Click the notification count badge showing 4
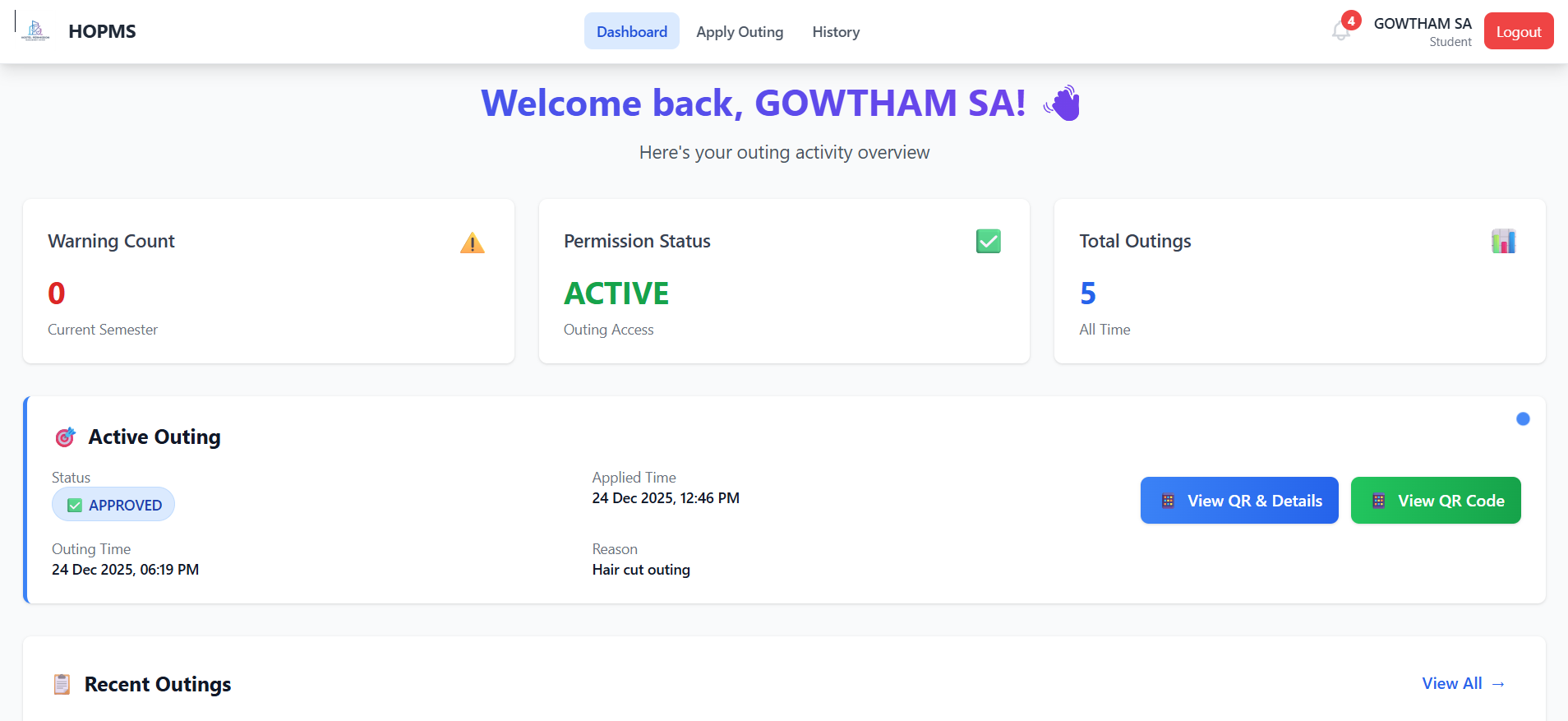Image resolution: width=1568 pixels, height=721 pixels. pos(1351,21)
